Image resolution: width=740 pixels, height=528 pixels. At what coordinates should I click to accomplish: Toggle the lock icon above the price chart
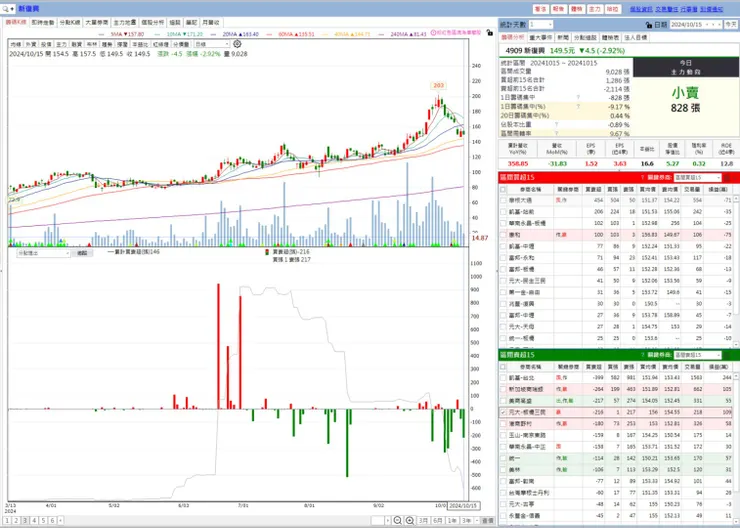coord(489,33)
